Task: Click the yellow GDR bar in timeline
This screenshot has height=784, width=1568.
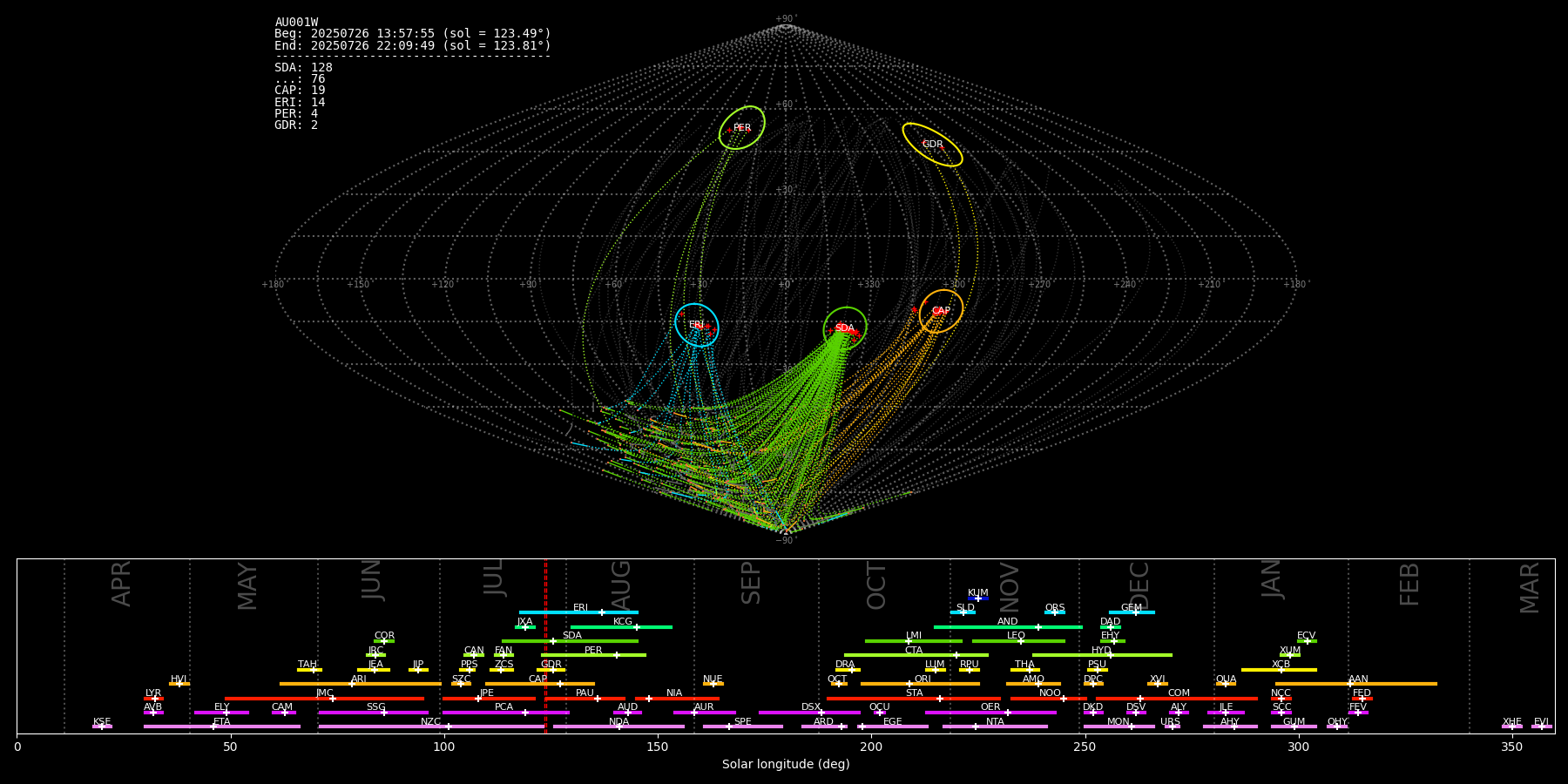Action: [x=551, y=670]
